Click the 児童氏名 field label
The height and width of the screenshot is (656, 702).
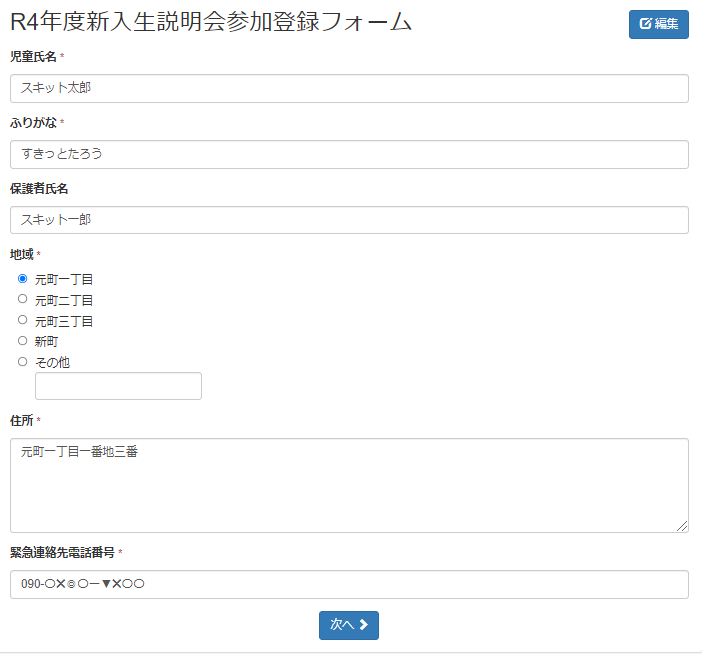[x=33, y=57]
